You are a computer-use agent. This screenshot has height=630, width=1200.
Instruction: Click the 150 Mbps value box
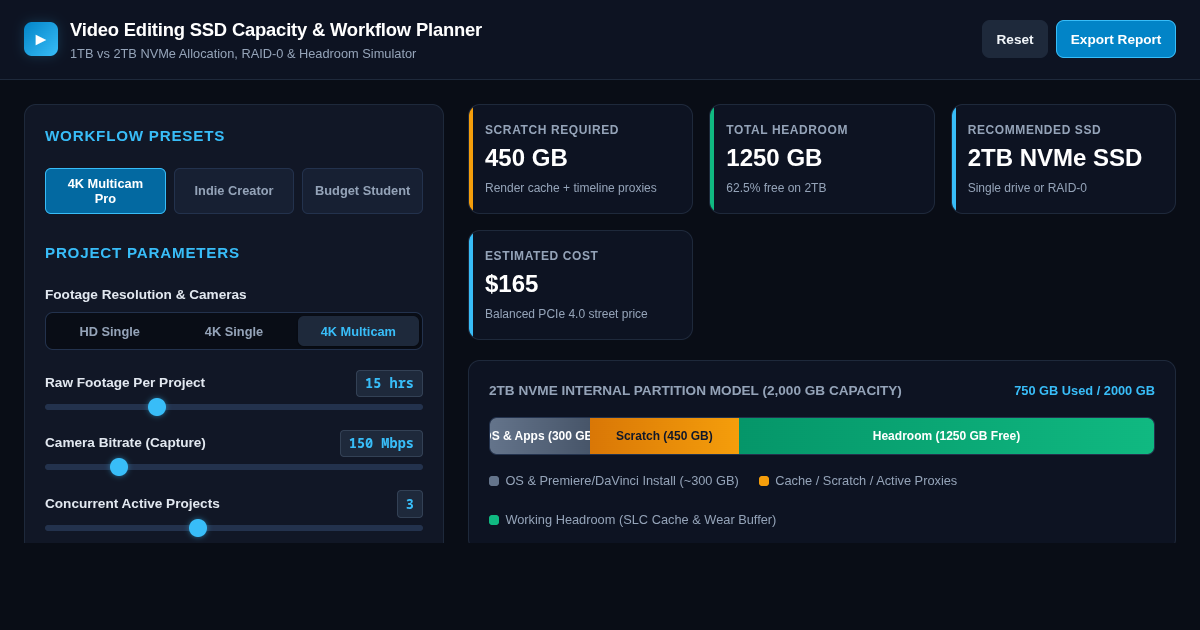coord(381,443)
